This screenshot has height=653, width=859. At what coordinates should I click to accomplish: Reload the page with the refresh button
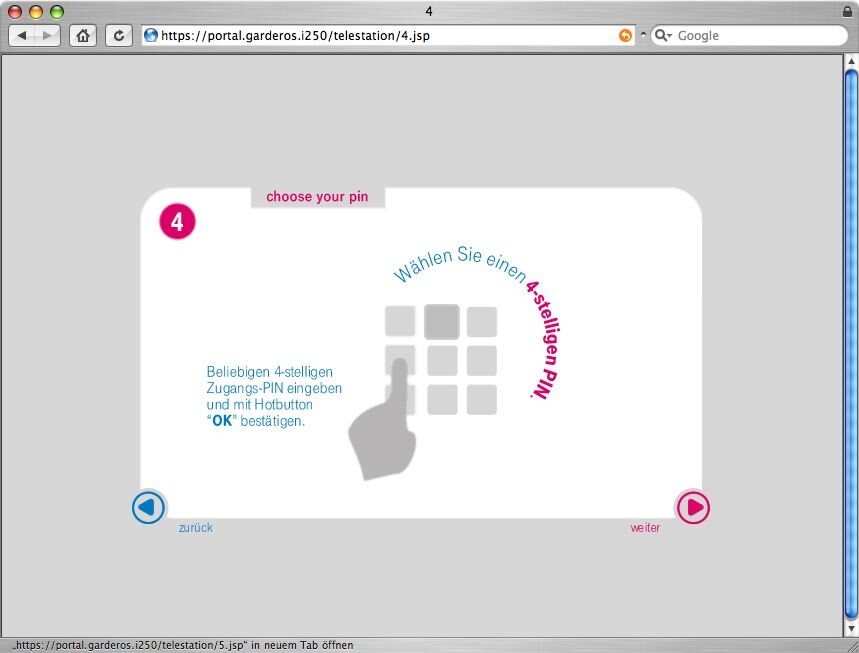pyautogui.click(x=118, y=36)
